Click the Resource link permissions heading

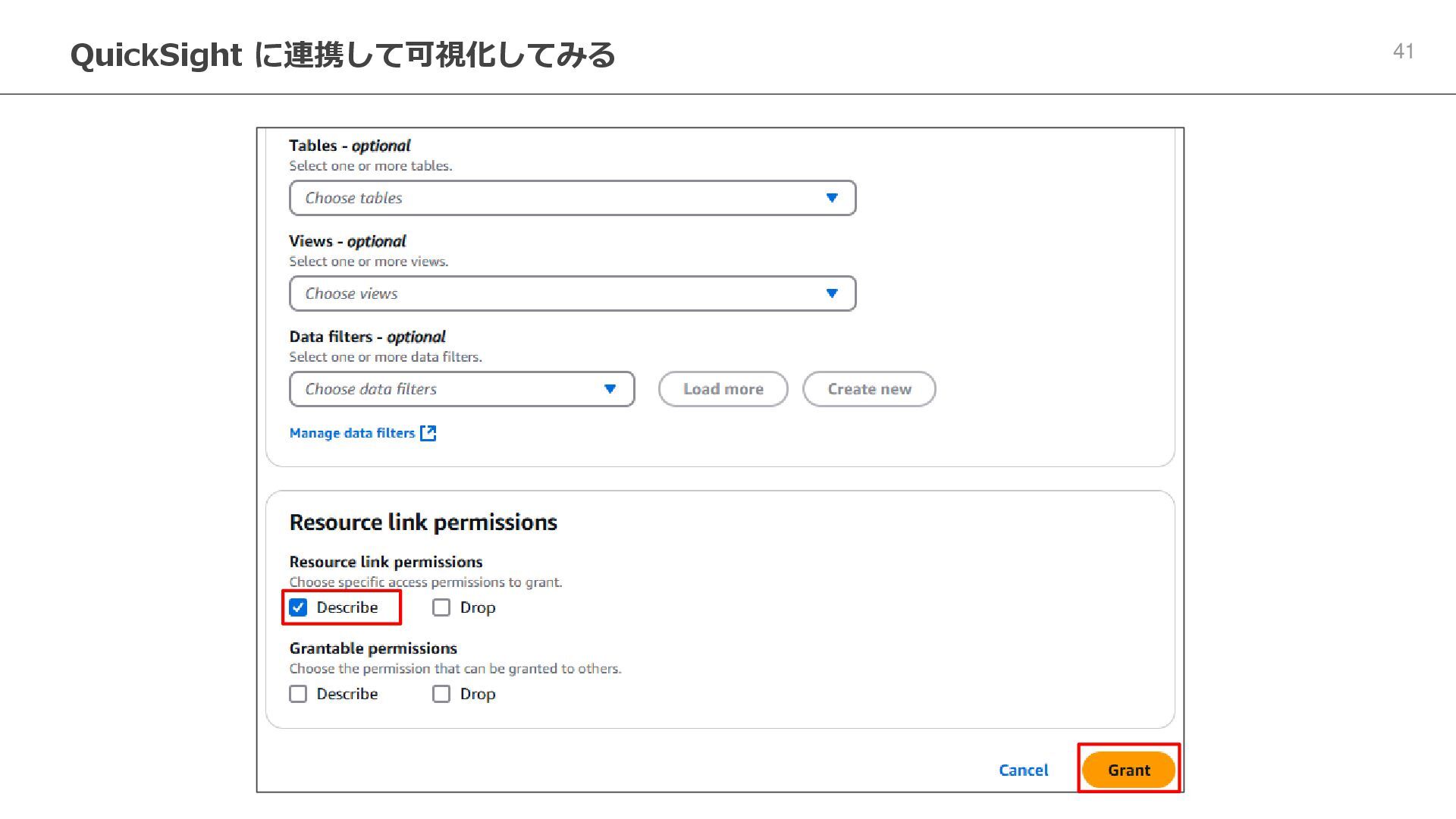(x=423, y=522)
